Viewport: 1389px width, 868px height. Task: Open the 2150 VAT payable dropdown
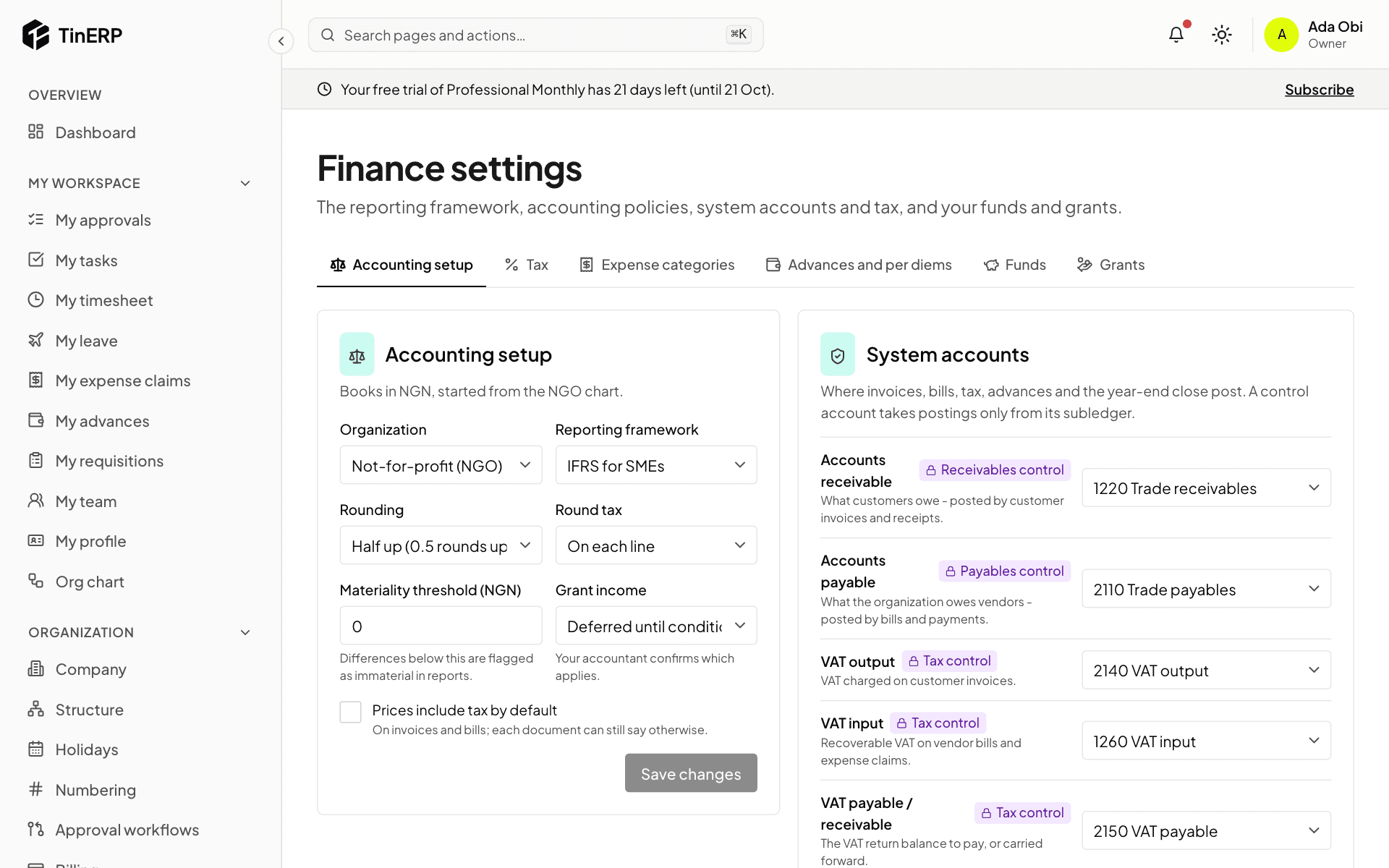point(1206,830)
